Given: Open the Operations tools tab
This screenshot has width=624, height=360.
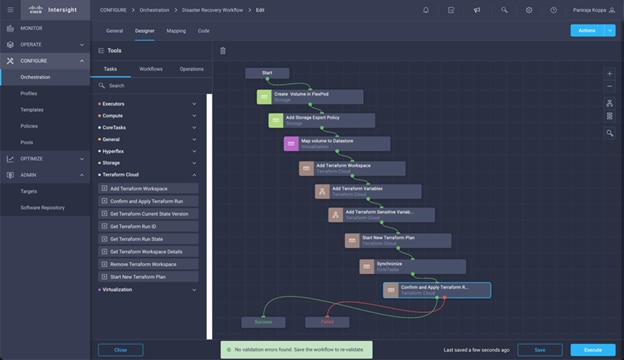Looking at the screenshot, I should click(191, 69).
